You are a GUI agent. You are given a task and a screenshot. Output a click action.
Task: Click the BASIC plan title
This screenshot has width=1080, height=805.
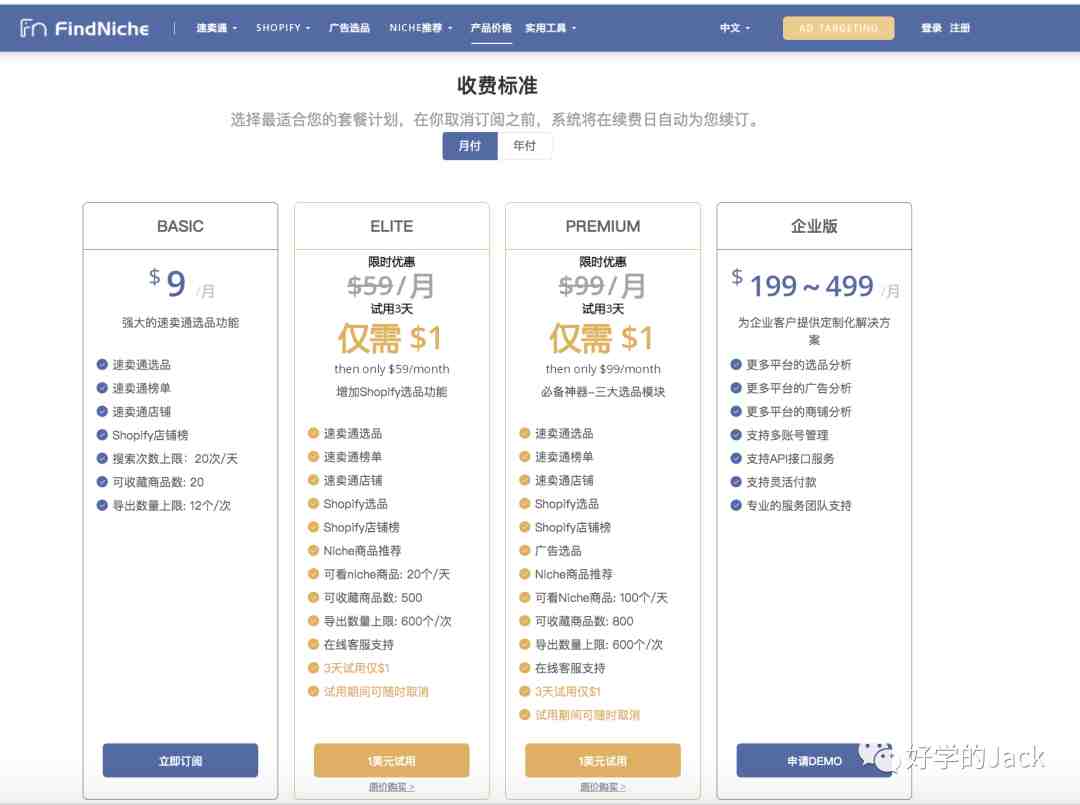tap(180, 227)
